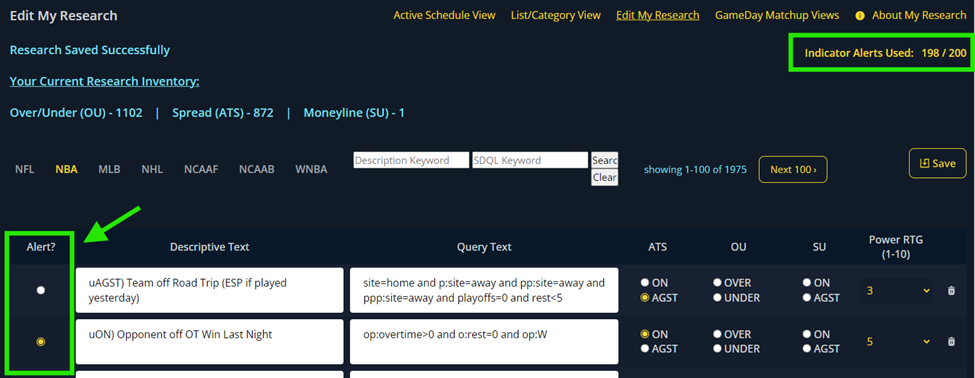The height and width of the screenshot is (378, 975).
Task: Select OU UNDER for Opponent off OT Win
Action: click(x=718, y=349)
